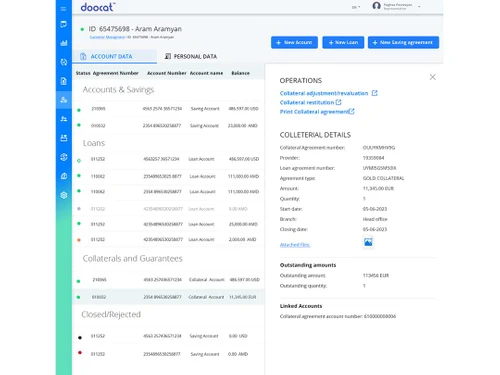Click the hollow green status dot of the USD loan
The height and width of the screenshot is (375, 500).
pyautogui.click(x=79, y=160)
